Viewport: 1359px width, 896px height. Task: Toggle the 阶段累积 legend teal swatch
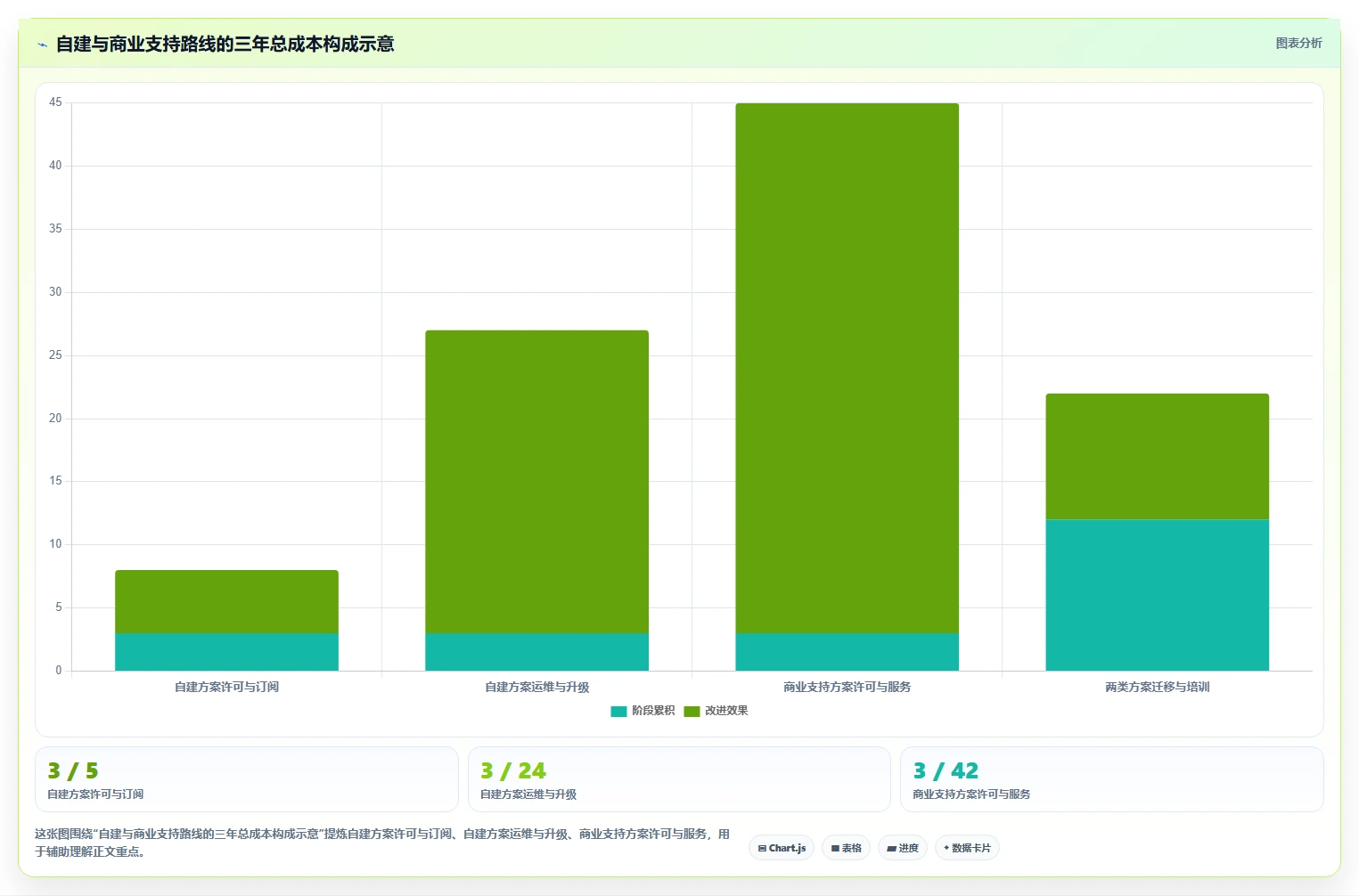click(618, 711)
